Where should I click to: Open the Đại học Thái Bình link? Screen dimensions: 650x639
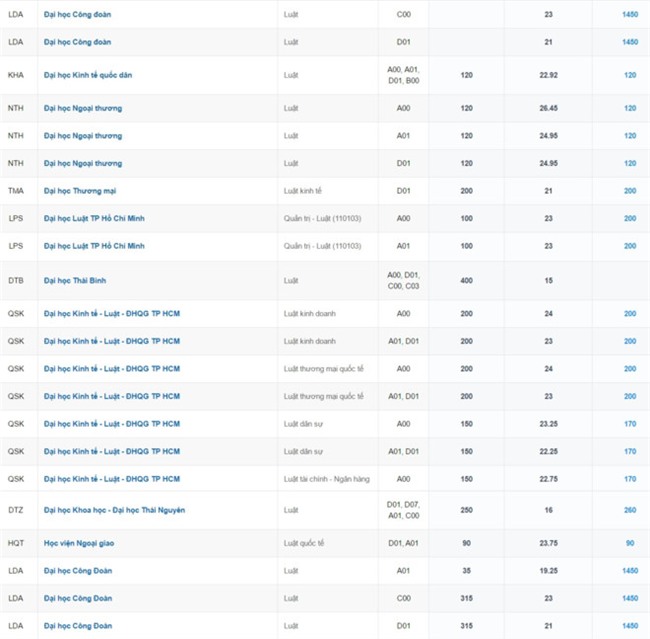(80, 281)
